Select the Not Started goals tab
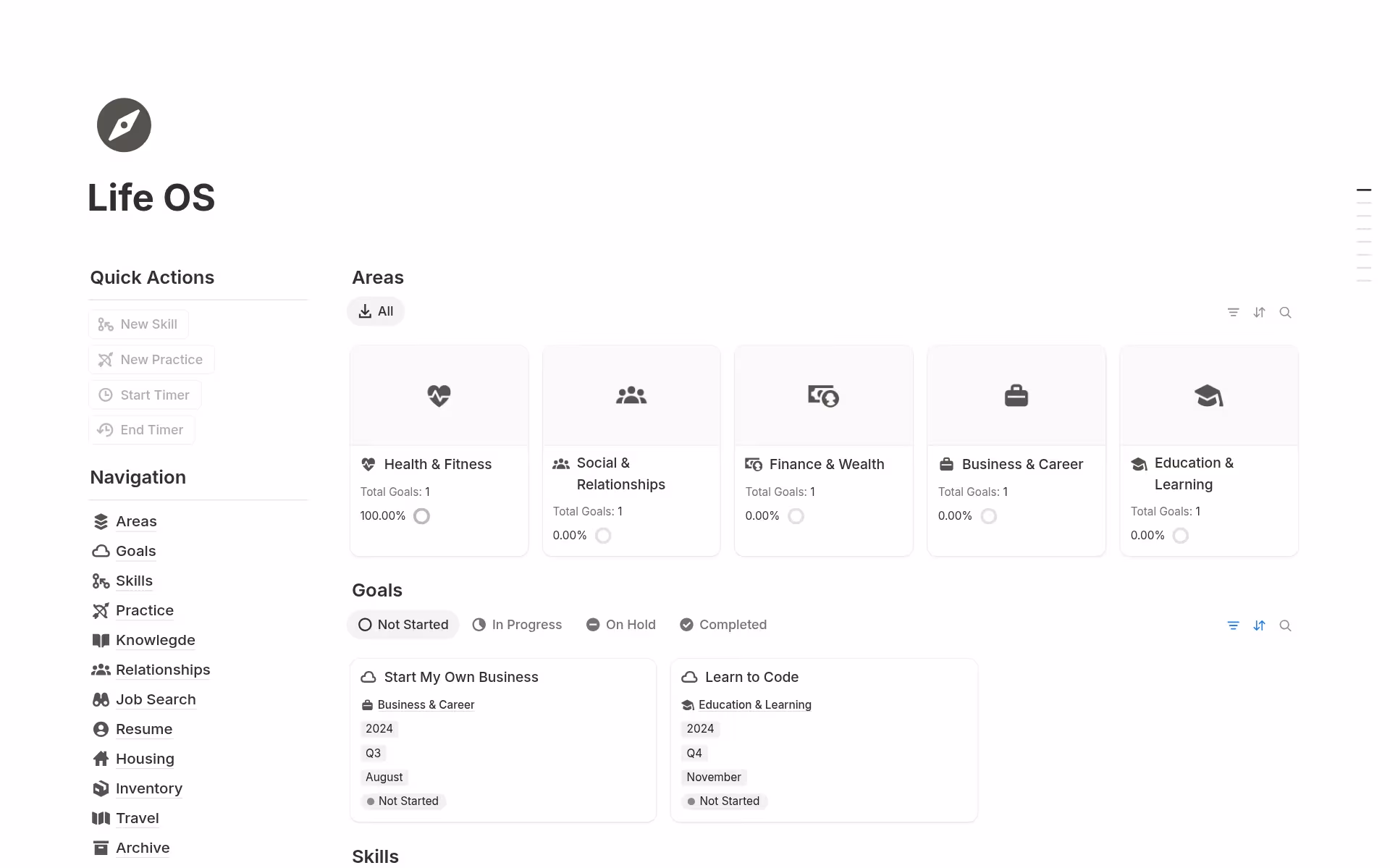 coord(403,625)
